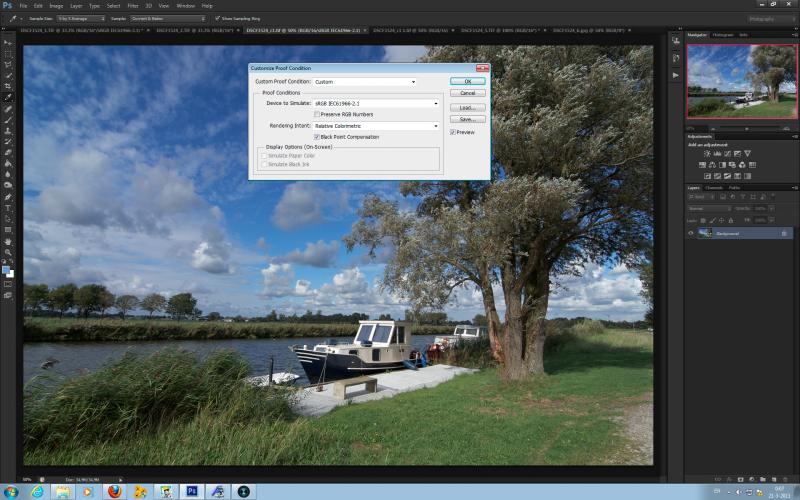Image resolution: width=800 pixels, height=500 pixels.
Task: Open Device to Simulate dropdown
Action: coord(376,103)
